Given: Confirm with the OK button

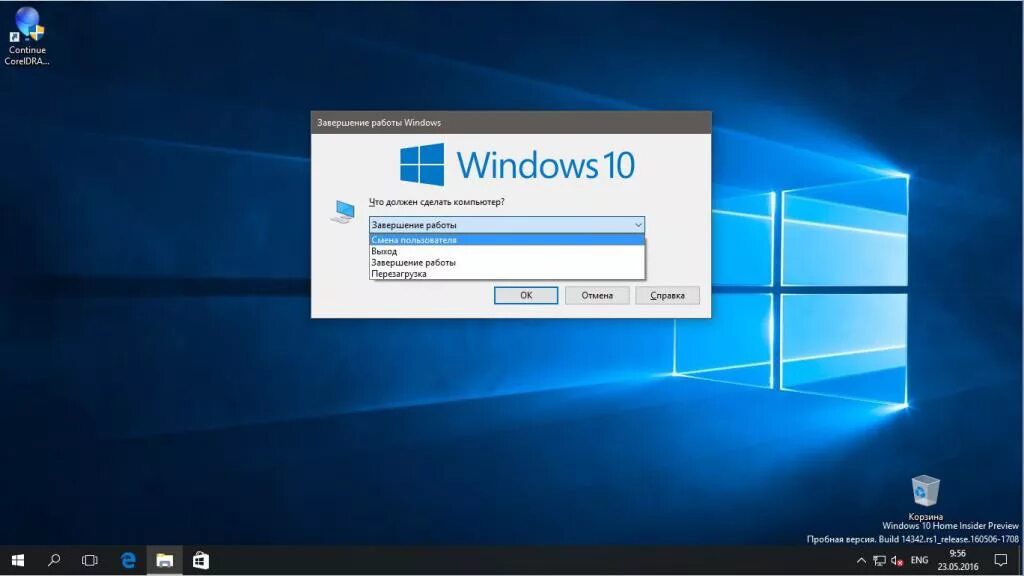Looking at the screenshot, I should [526, 295].
